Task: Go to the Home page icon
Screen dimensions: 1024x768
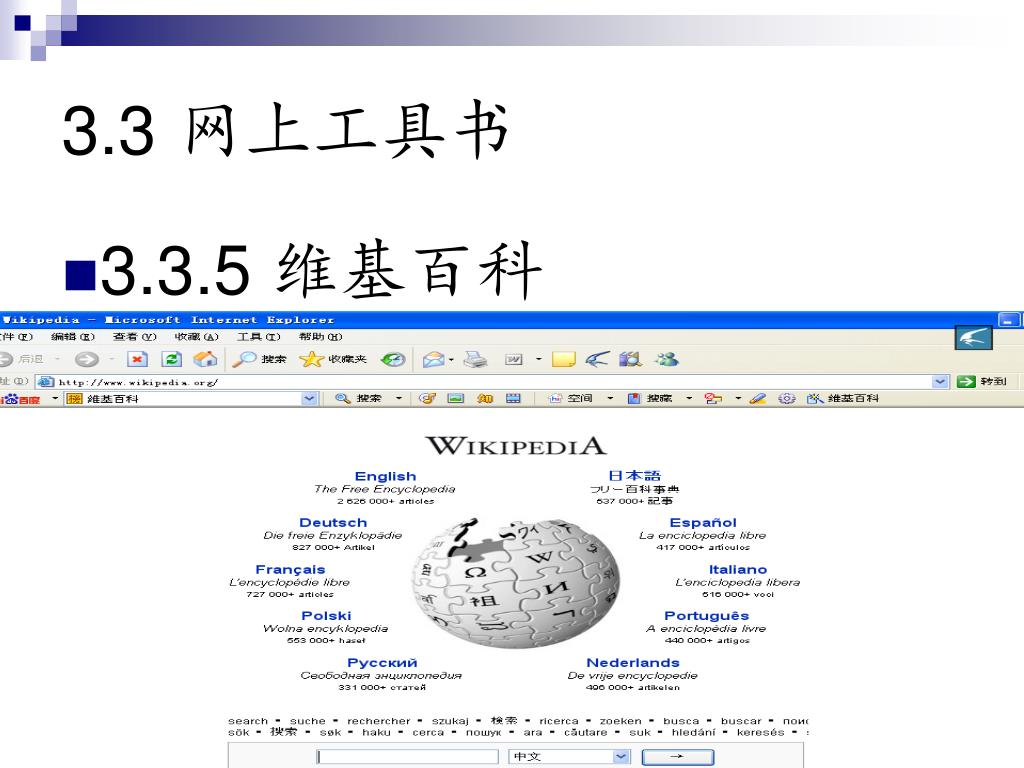Action: (205, 359)
